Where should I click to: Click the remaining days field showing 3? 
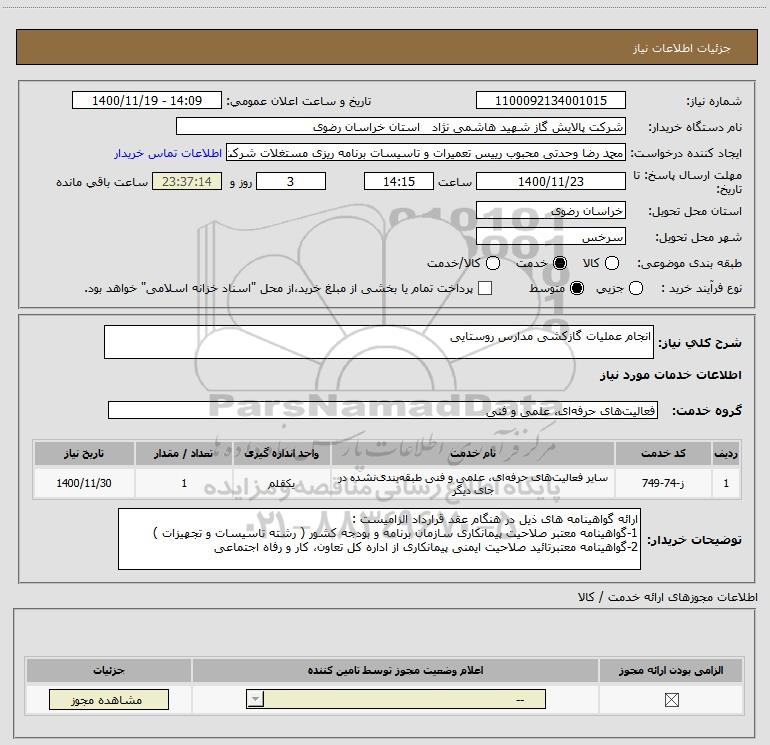(x=291, y=181)
